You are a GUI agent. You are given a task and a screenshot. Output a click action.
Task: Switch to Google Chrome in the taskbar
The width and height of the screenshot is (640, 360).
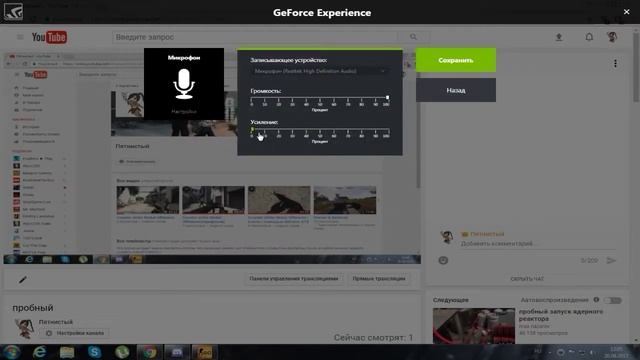(x=149, y=352)
